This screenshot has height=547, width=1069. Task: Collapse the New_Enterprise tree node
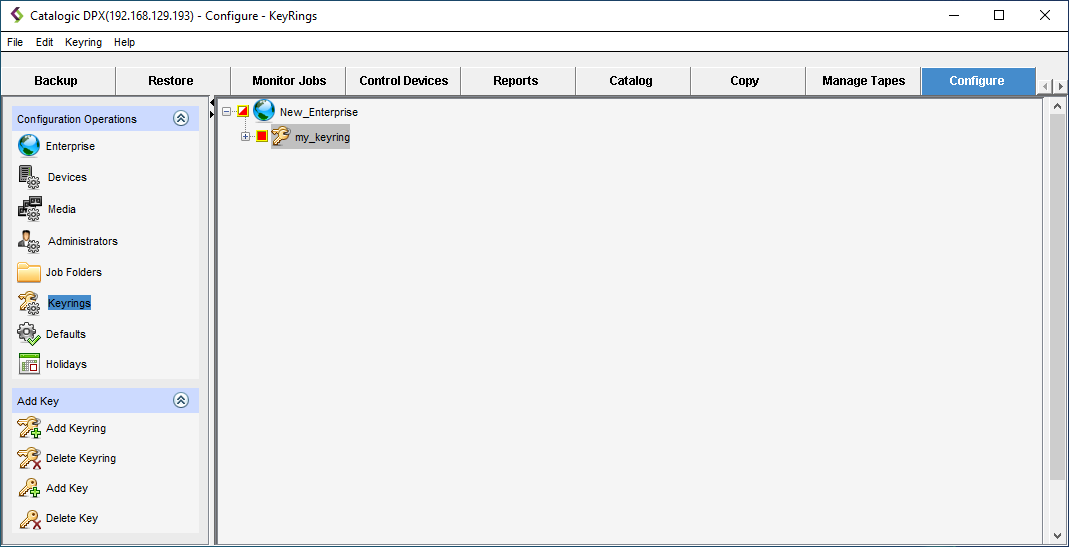point(227,112)
